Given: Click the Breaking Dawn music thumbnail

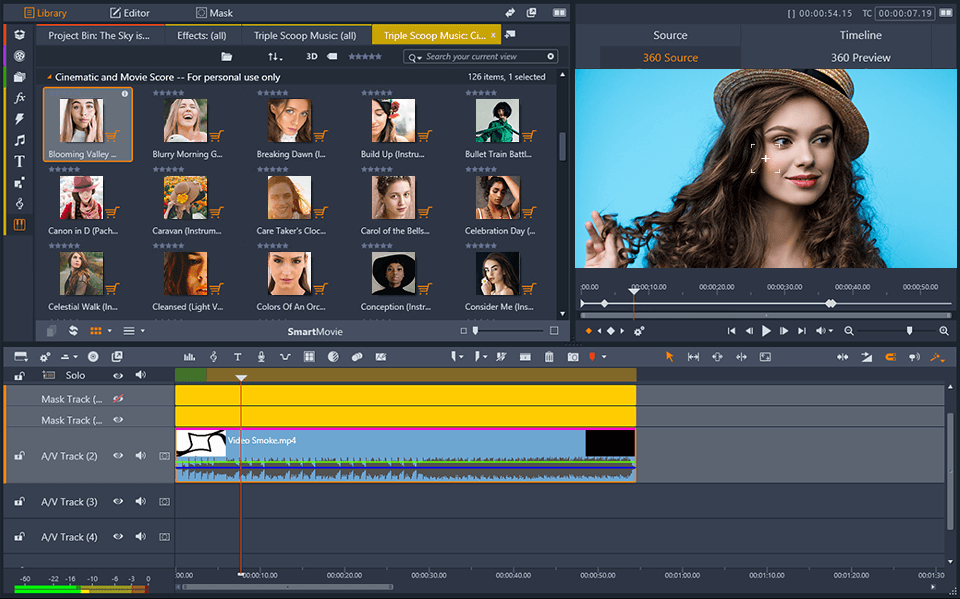Looking at the screenshot, I should tap(289, 121).
